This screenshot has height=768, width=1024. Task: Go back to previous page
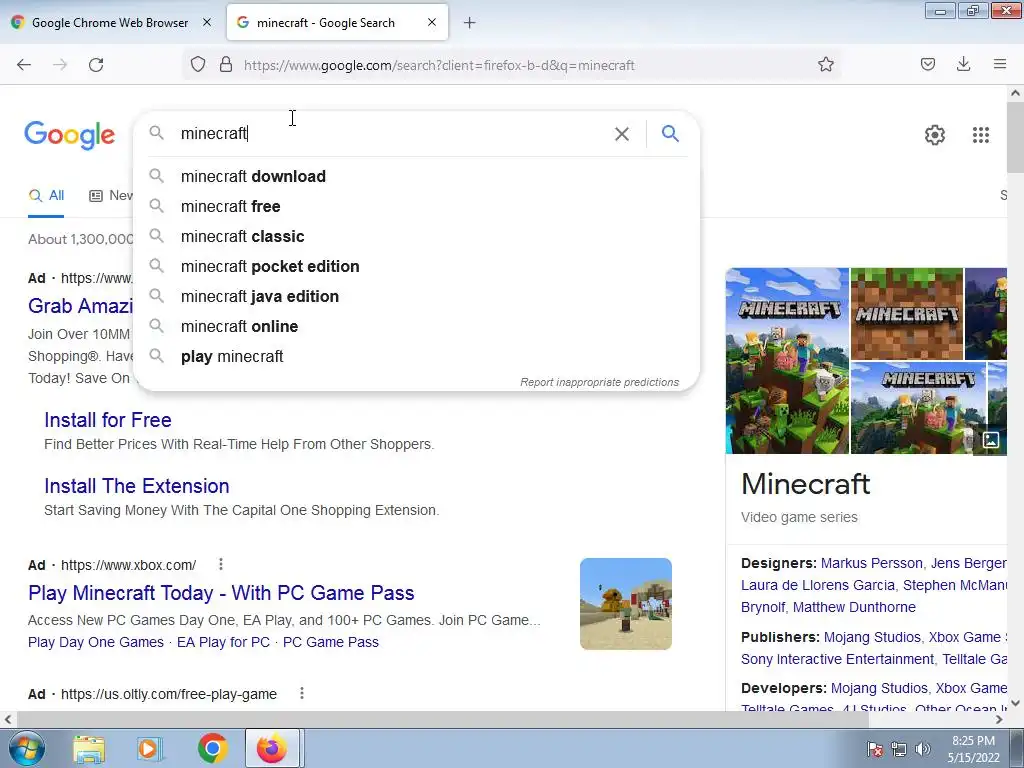point(24,65)
